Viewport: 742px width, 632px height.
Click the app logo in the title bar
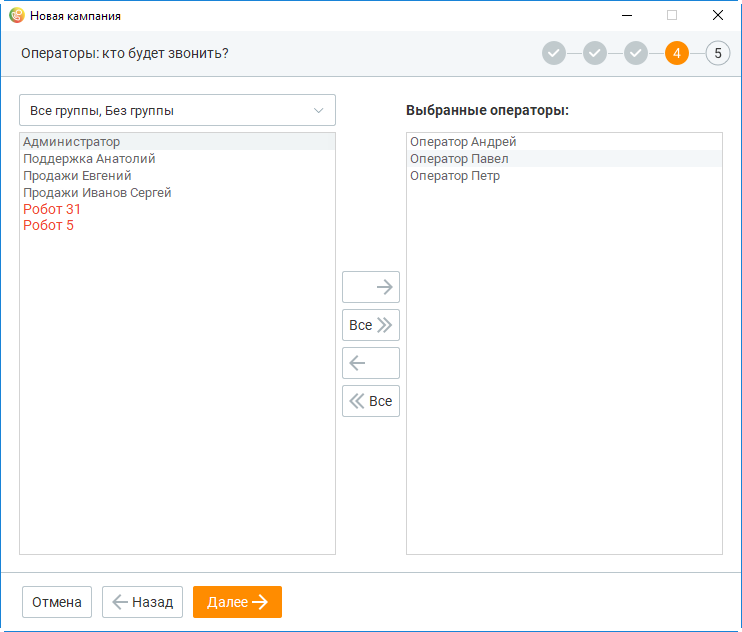click(x=17, y=16)
